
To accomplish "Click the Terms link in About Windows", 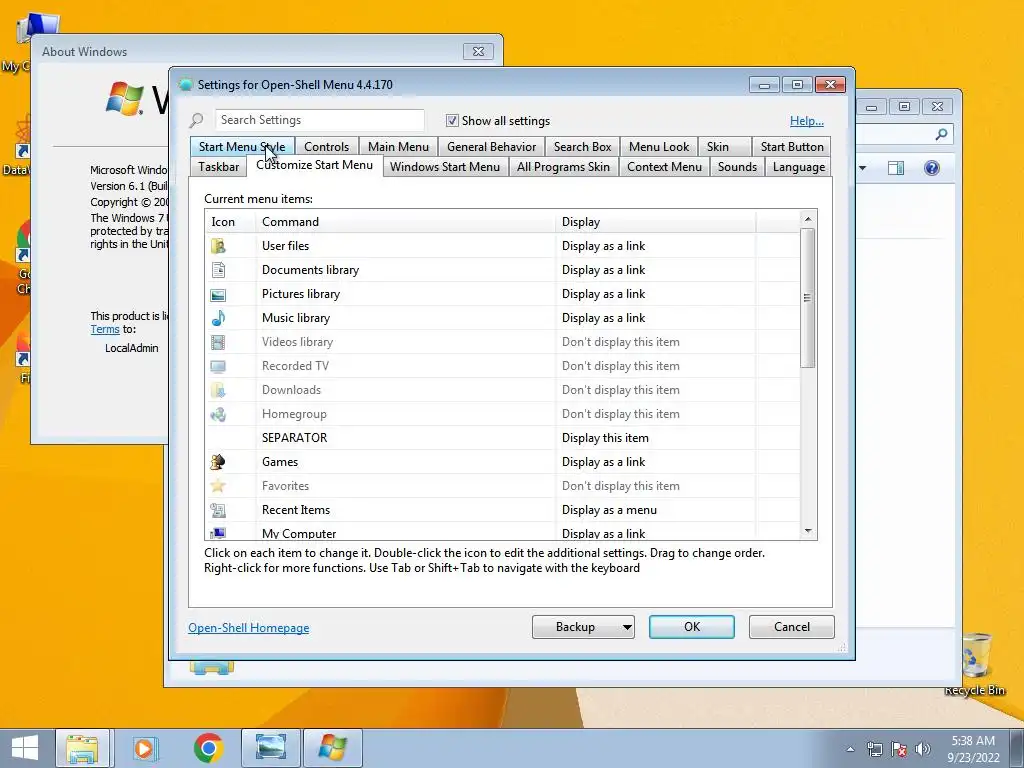I will tap(104, 329).
